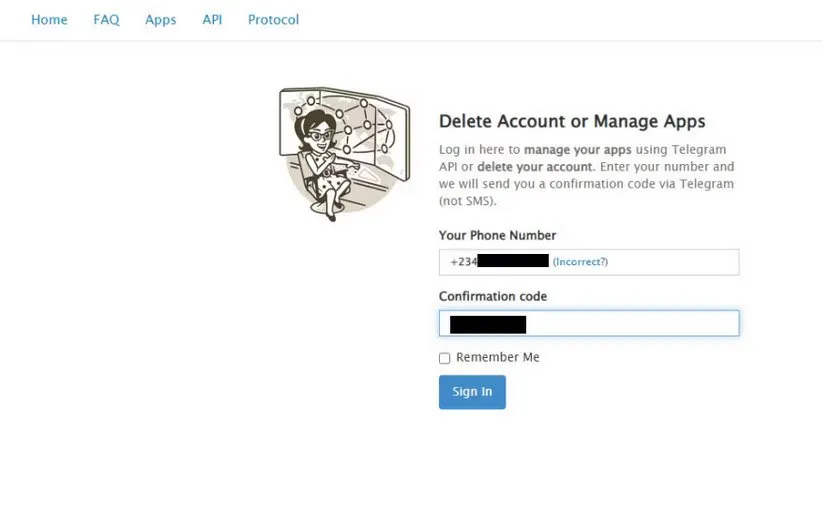This screenshot has width=822, height=522.
Task: Enable the Remember Me checkbox
Action: tap(445, 358)
